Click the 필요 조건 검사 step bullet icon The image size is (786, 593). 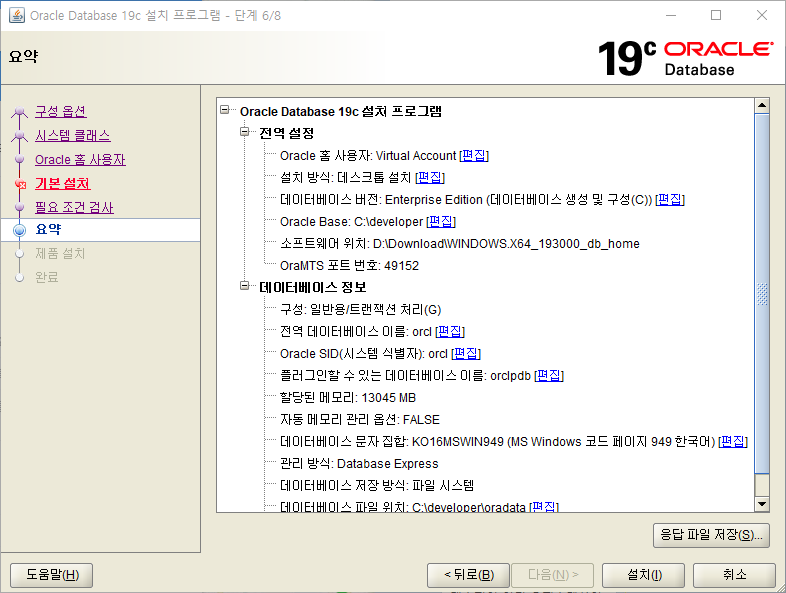click(20, 207)
